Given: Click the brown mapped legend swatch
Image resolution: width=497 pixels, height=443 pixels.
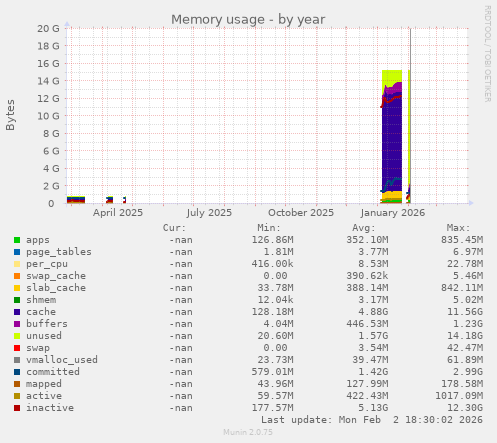Looking at the screenshot, I should [17, 384].
